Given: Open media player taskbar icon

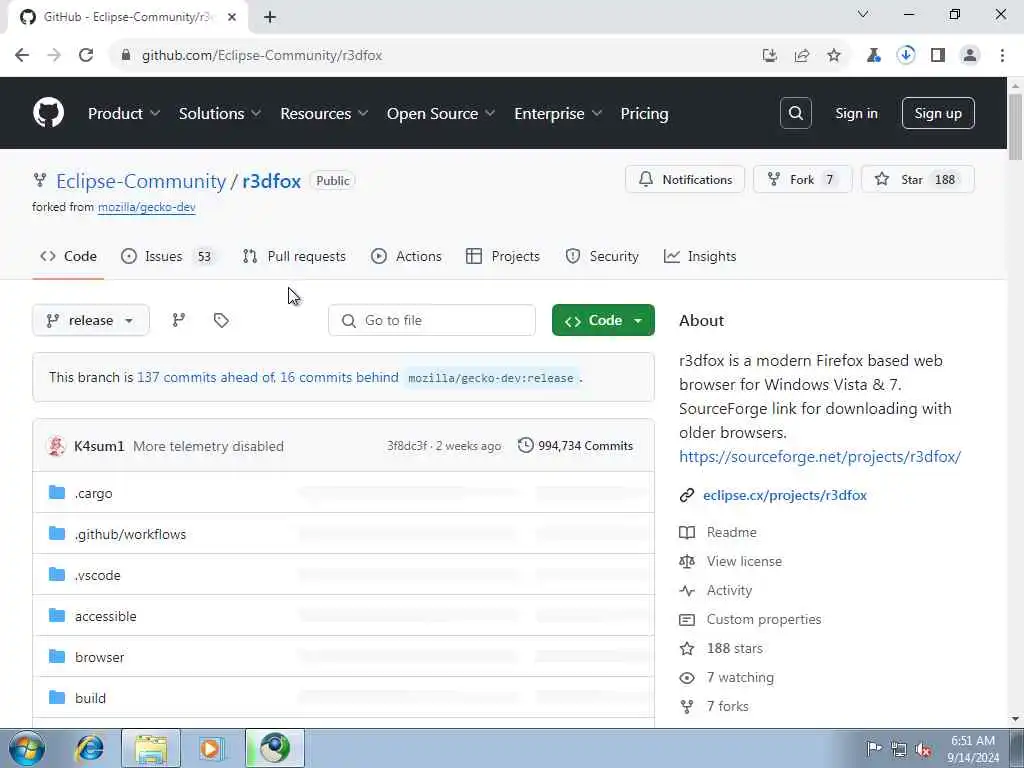Looking at the screenshot, I should (x=212, y=748).
